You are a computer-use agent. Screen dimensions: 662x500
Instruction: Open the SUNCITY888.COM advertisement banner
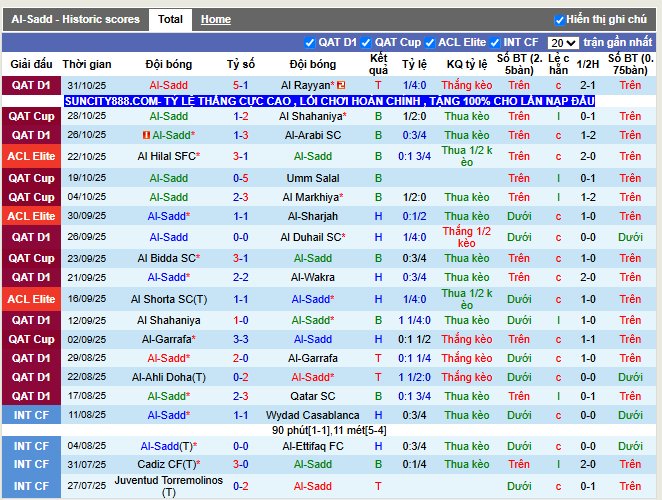tap(329, 101)
